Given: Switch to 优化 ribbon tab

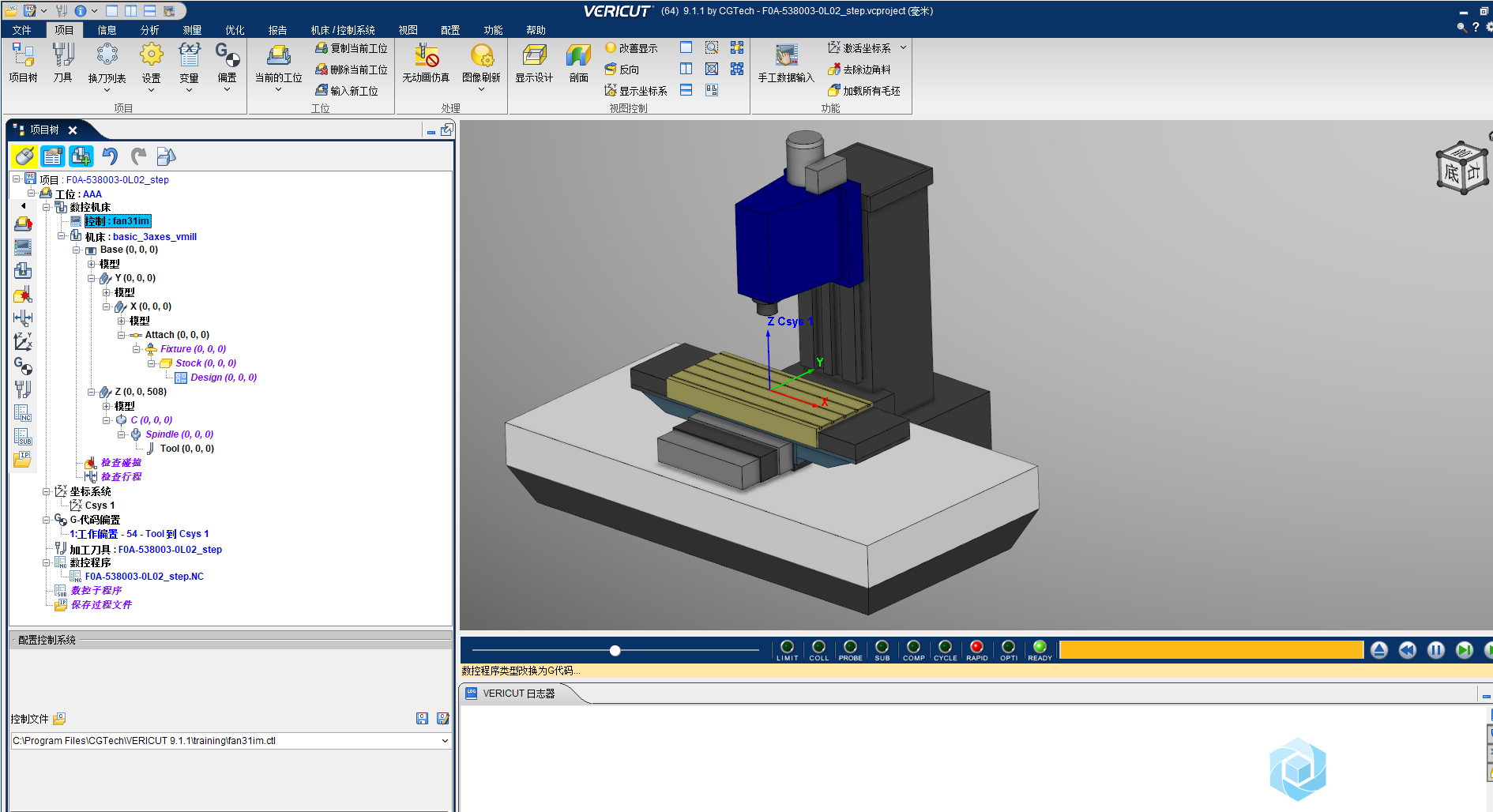Looking at the screenshot, I should pos(235,30).
